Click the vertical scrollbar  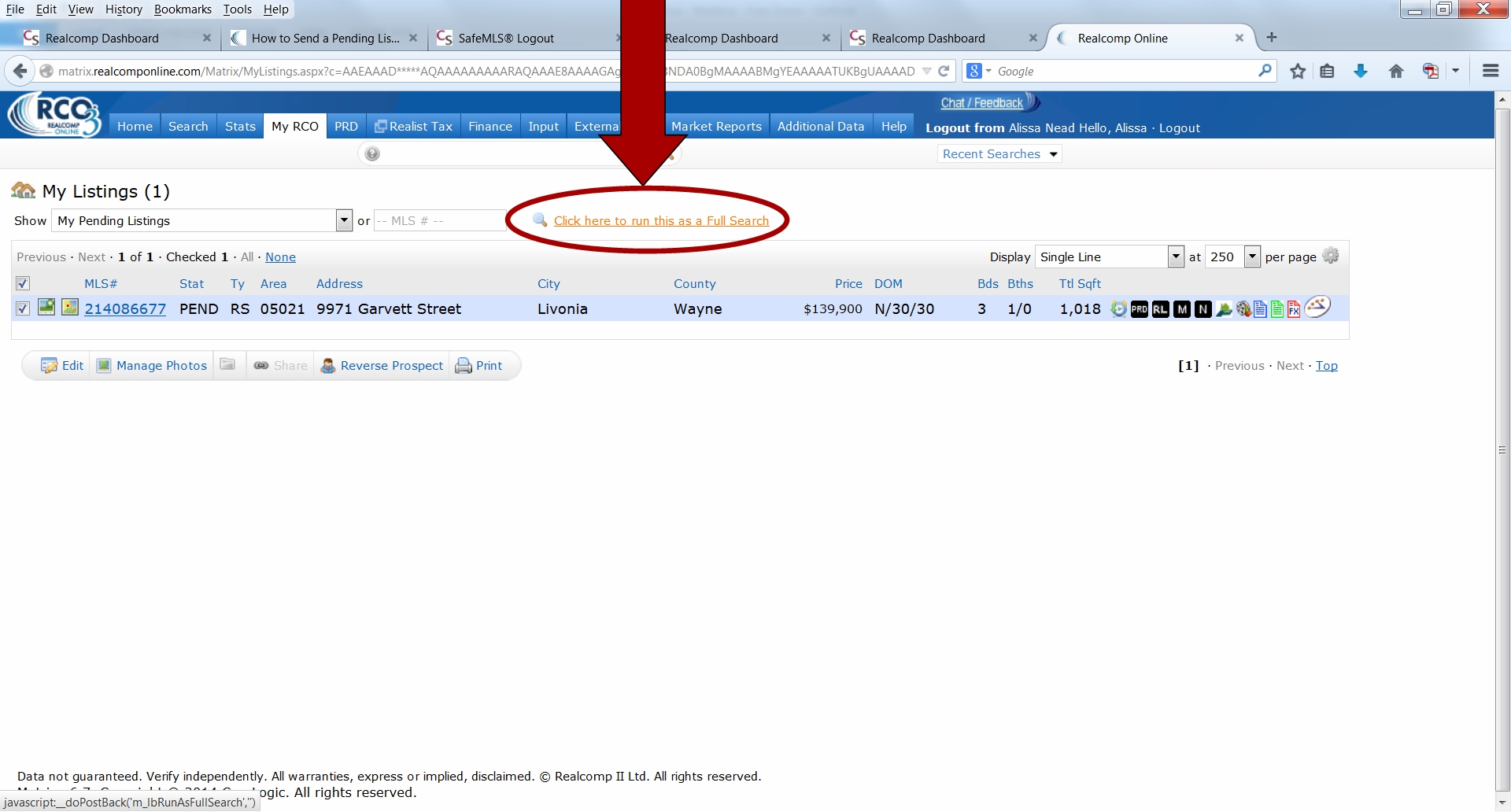(1502, 448)
